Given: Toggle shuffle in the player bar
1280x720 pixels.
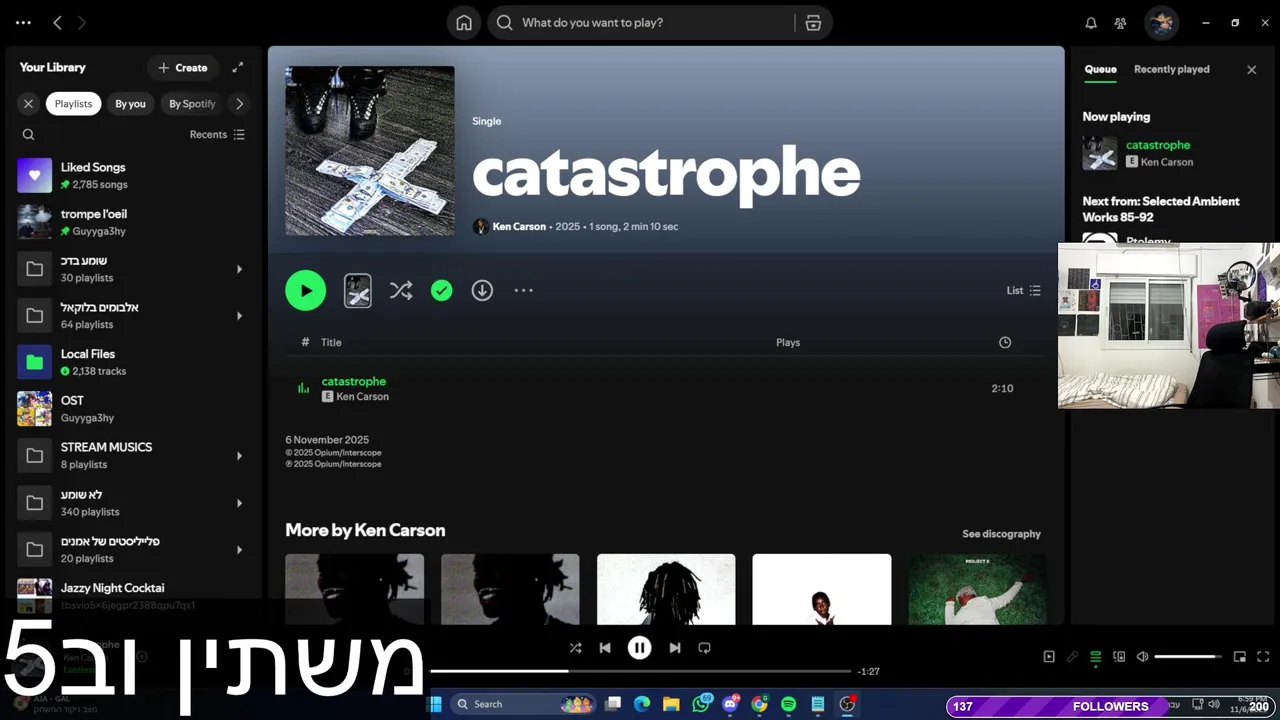Looking at the screenshot, I should (575, 648).
